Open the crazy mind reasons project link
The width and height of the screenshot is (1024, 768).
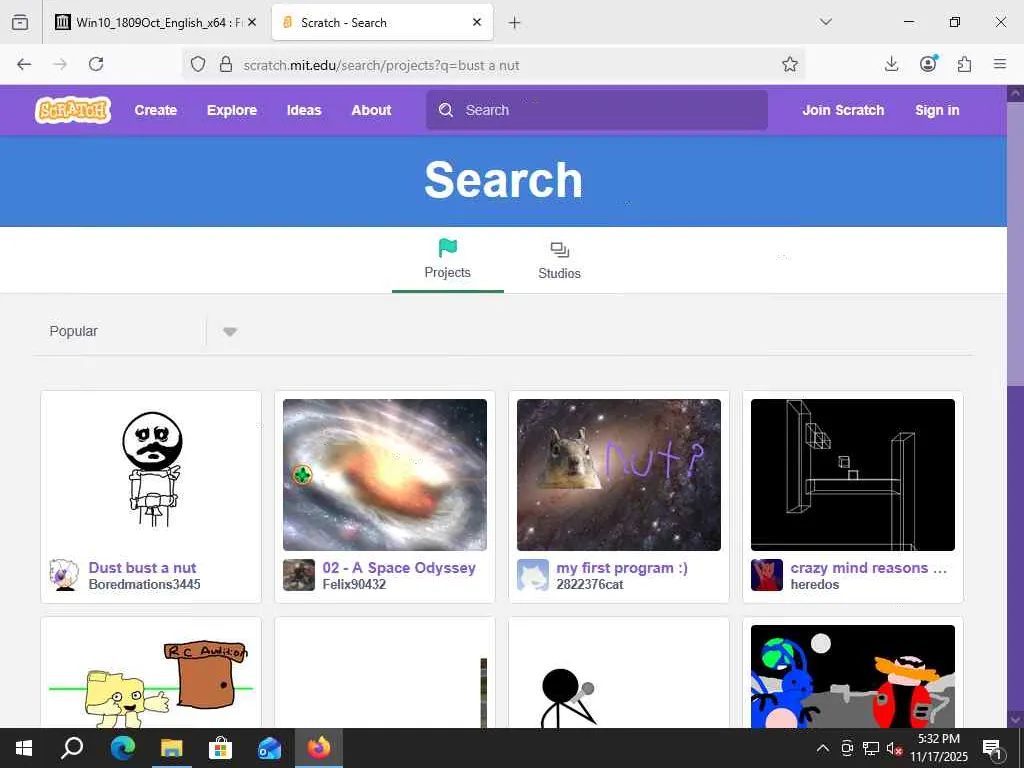tap(869, 568)
